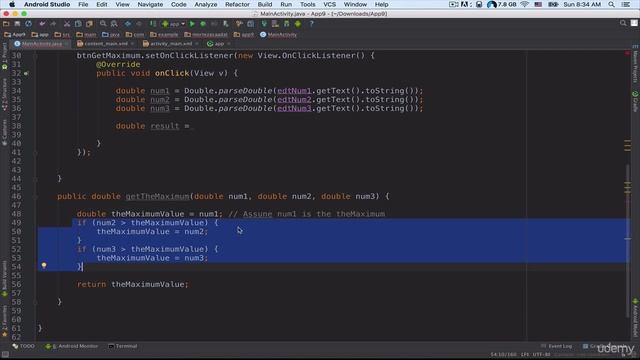Click the Favorites side panel tab
This screenshot has width=640, height=360.
[x=4, y=322]
